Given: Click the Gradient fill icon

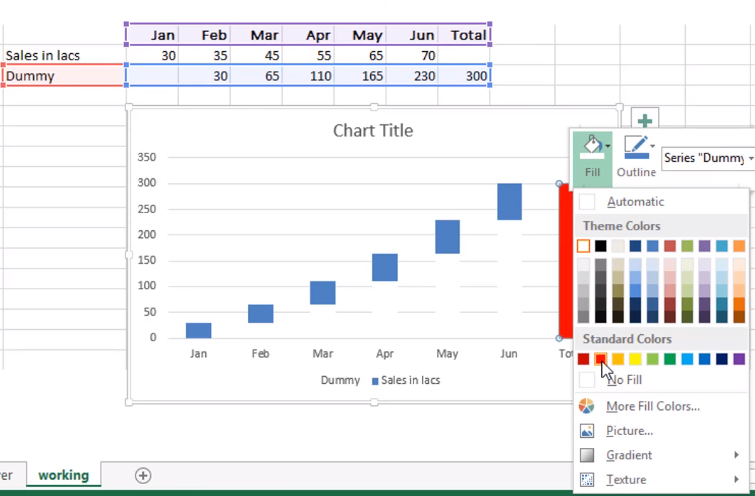Looking at the screenshot, I should click(586, 455).
